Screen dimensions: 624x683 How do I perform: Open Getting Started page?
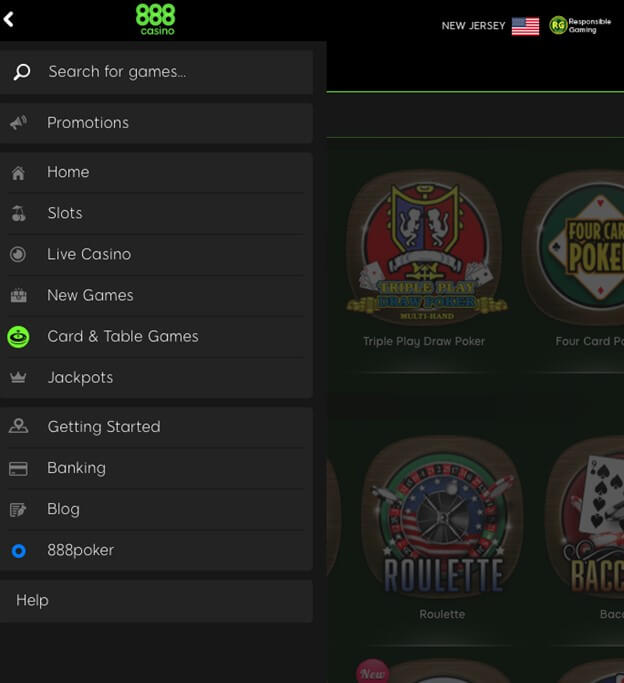pos(156,427)
